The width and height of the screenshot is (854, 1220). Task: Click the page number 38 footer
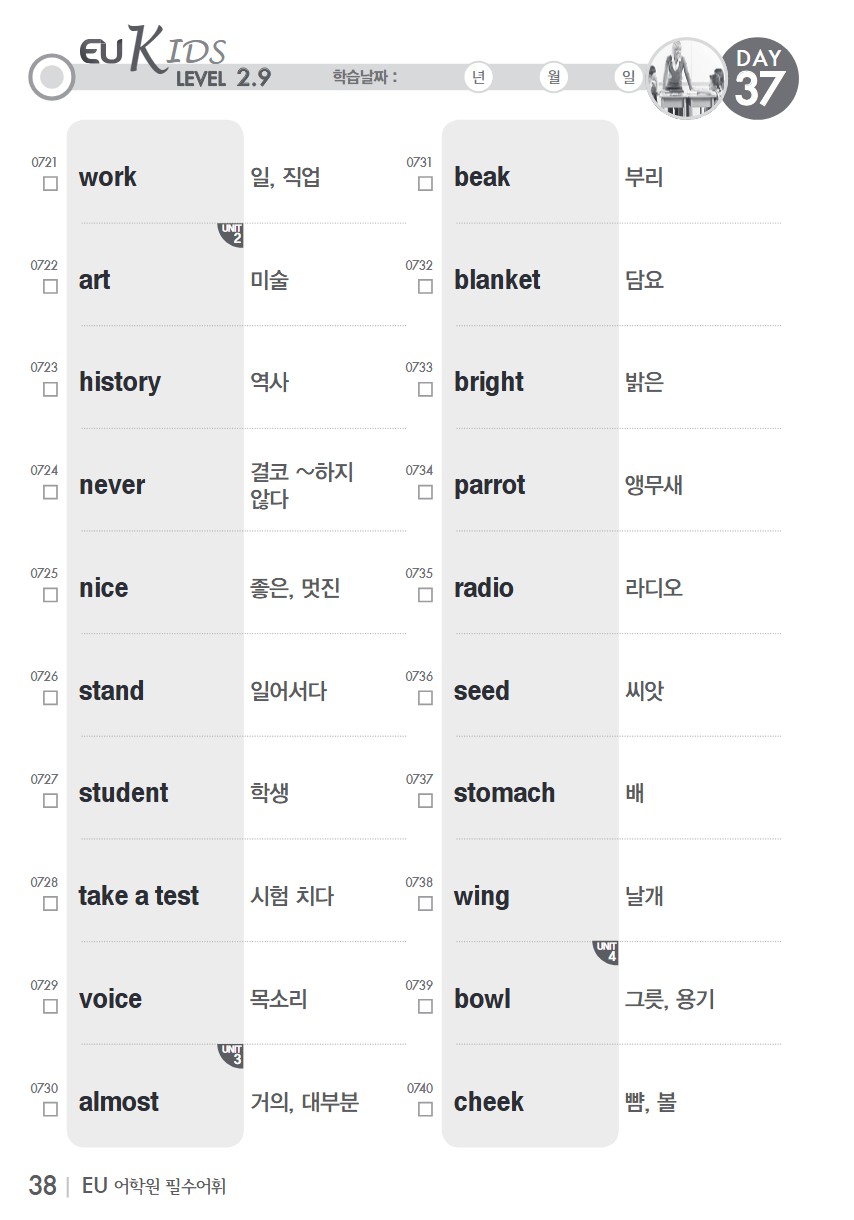43,1186
